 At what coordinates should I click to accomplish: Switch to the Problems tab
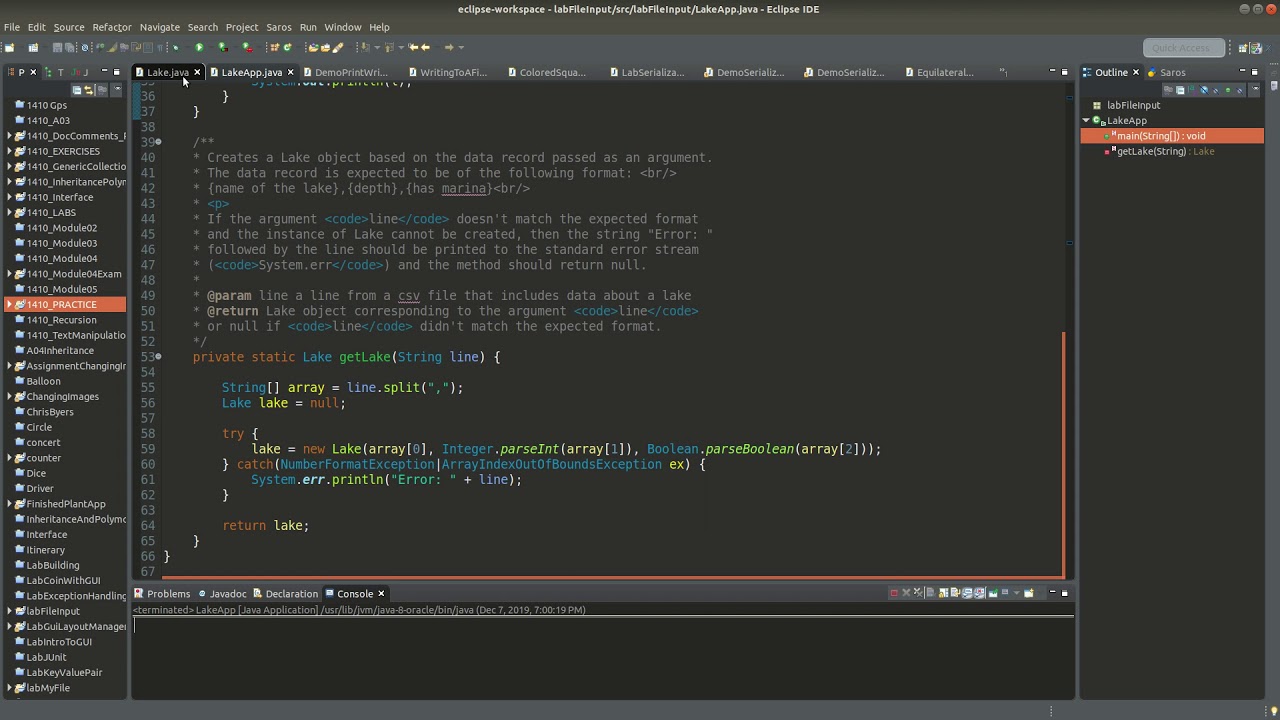pos(168,594)
